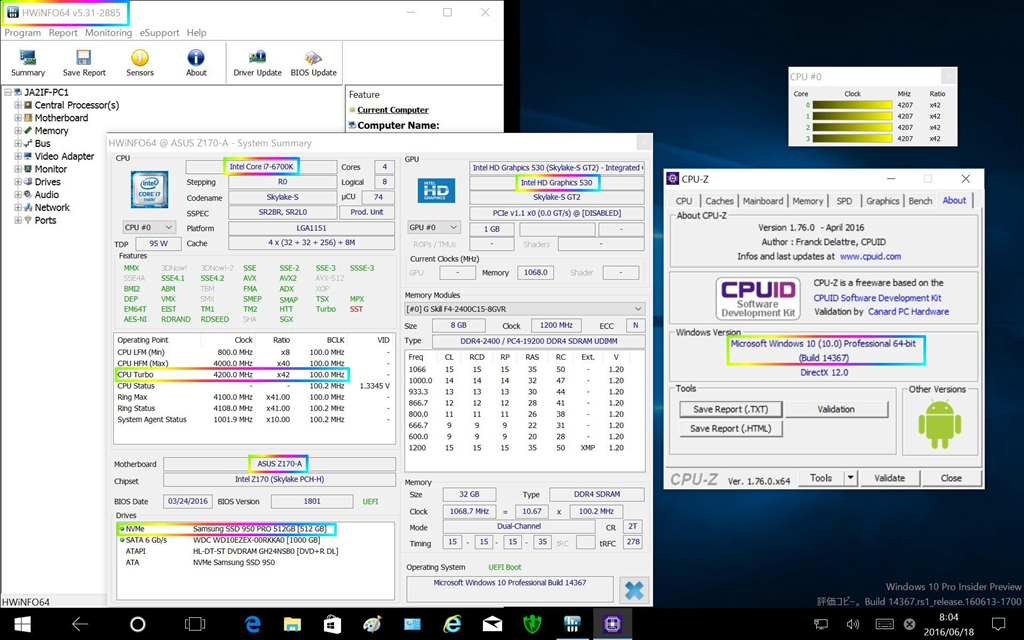Click the Save Report (.TXT) button
Screen dimensions: 1024x640
click(730, 409)
